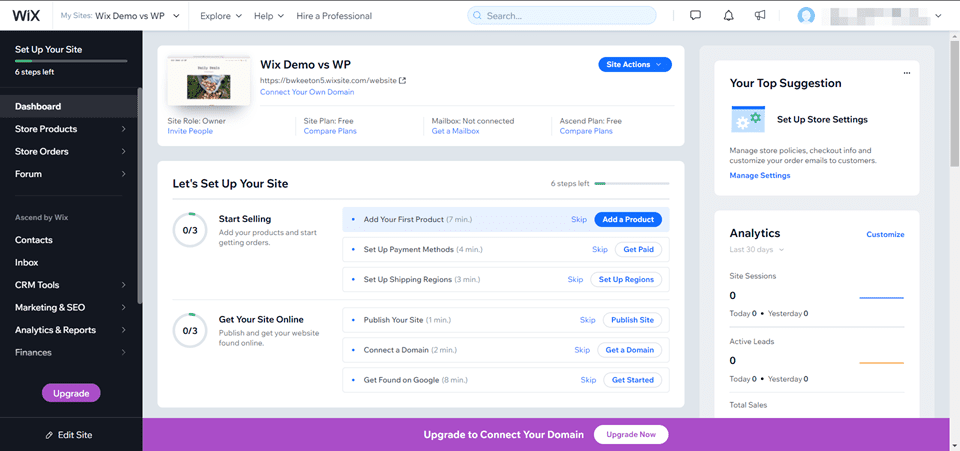The image size is (960, 451).
Task: Click Get a Mailbox link
Action: [x=456, y=131]
